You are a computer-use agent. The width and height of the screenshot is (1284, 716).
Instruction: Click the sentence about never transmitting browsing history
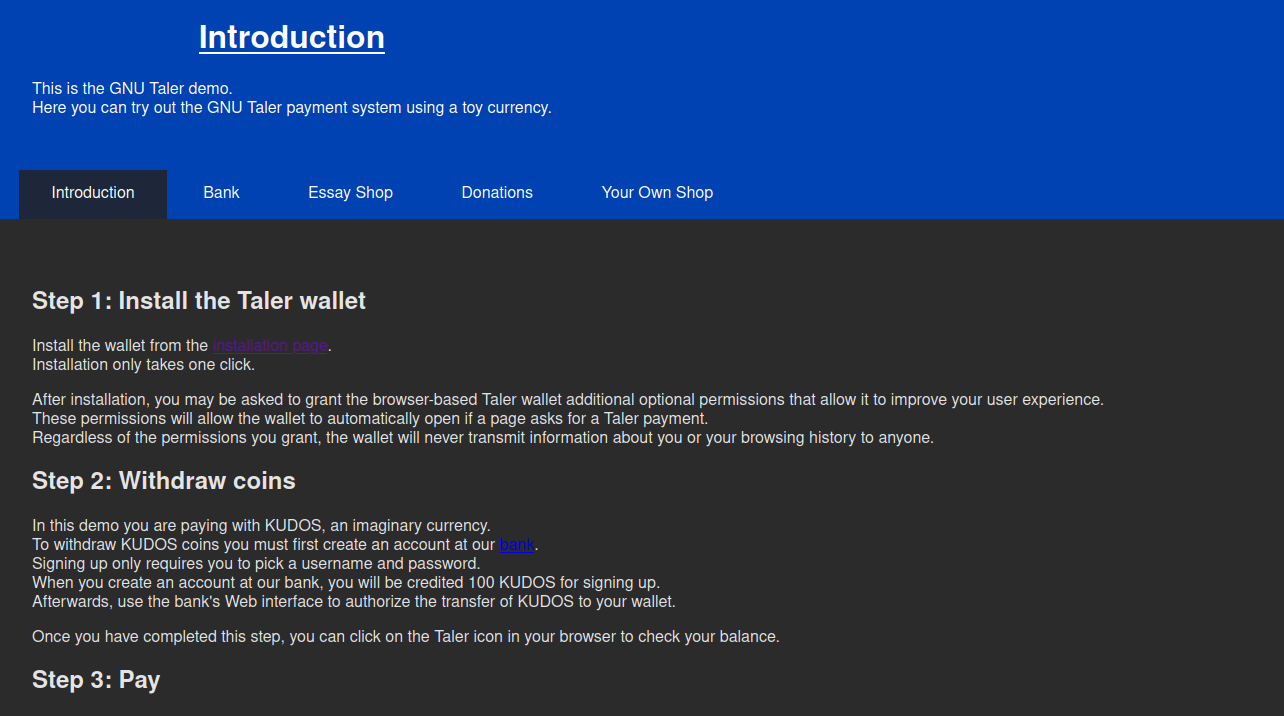pos(482,438)
